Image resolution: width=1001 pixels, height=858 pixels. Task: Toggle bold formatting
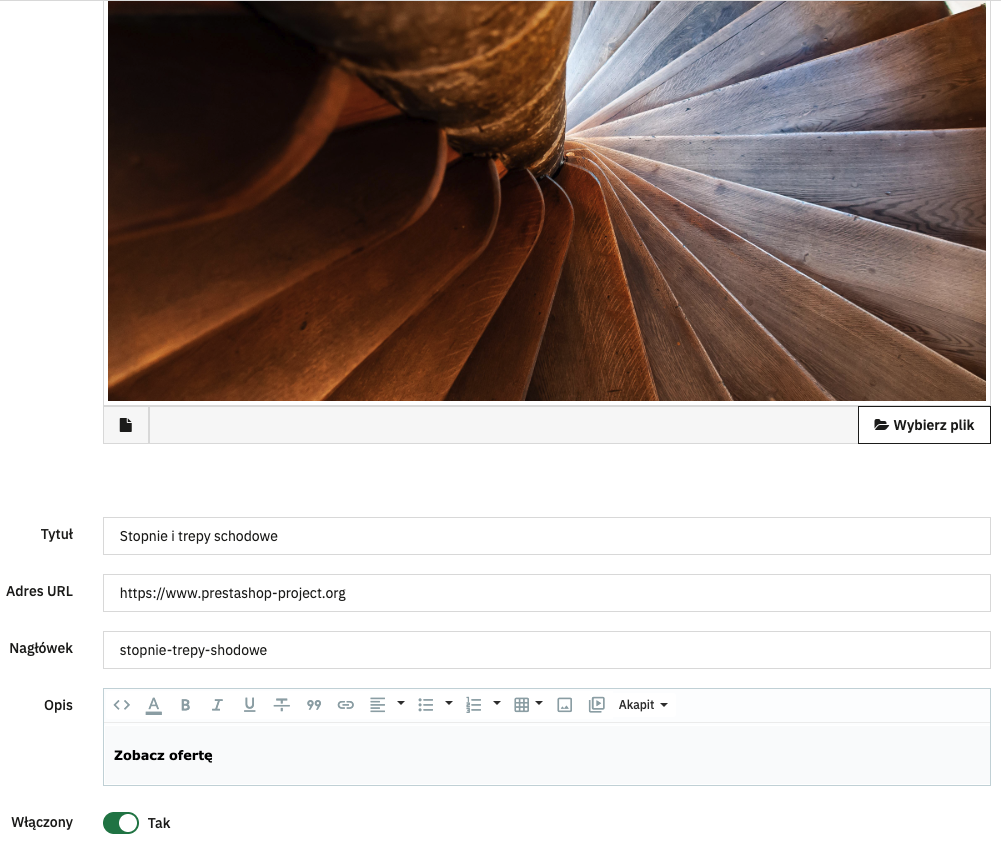tap(186, 705)
